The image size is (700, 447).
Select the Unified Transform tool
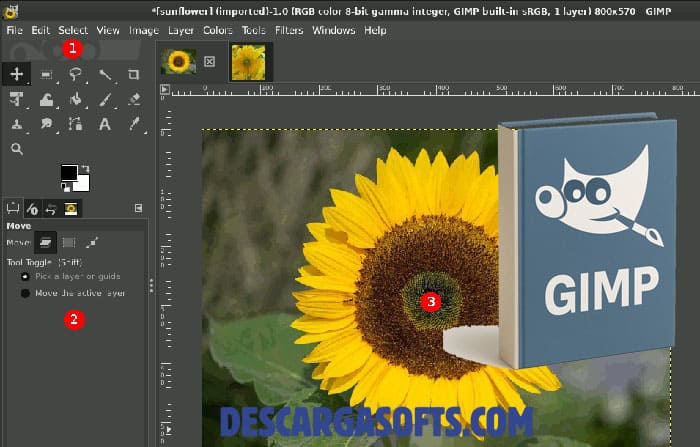click(17, 99)
